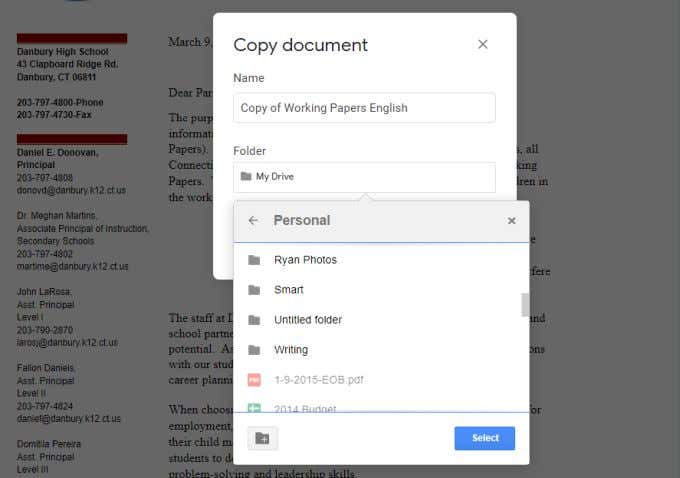Choose the Smart folder in list

tap(377, 290)
